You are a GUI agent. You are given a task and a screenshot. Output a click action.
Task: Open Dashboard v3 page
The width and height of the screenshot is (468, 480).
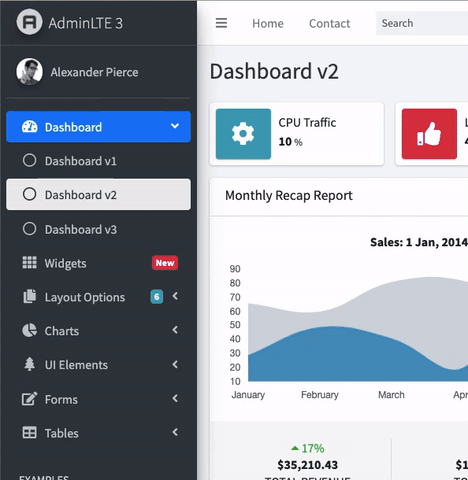[x=98, y=229]
